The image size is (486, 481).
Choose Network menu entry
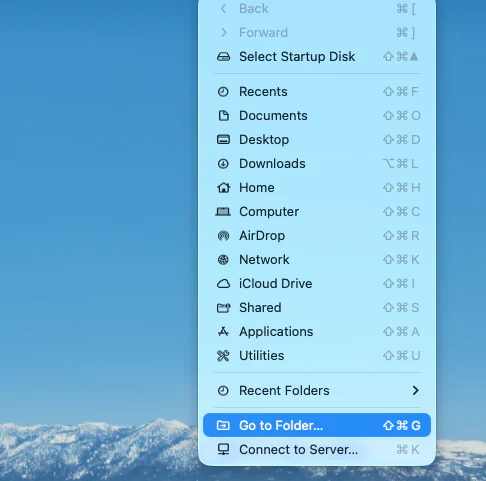(317, 260)
